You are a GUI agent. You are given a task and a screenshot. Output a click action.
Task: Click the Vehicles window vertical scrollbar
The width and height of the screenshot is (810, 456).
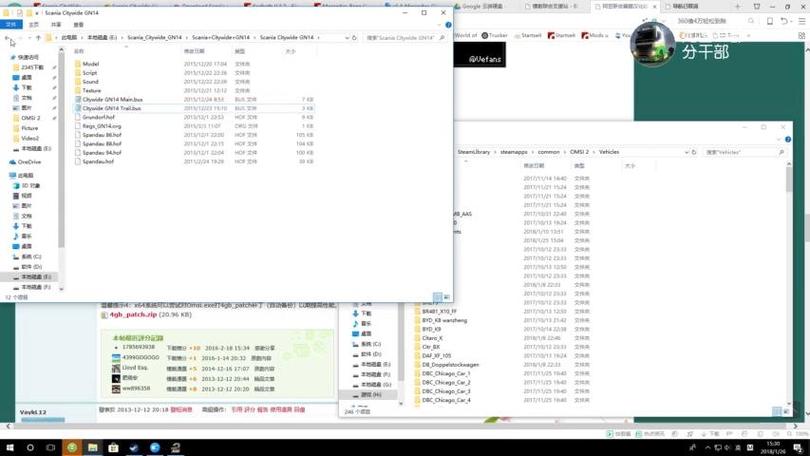(x=789, y=178)
